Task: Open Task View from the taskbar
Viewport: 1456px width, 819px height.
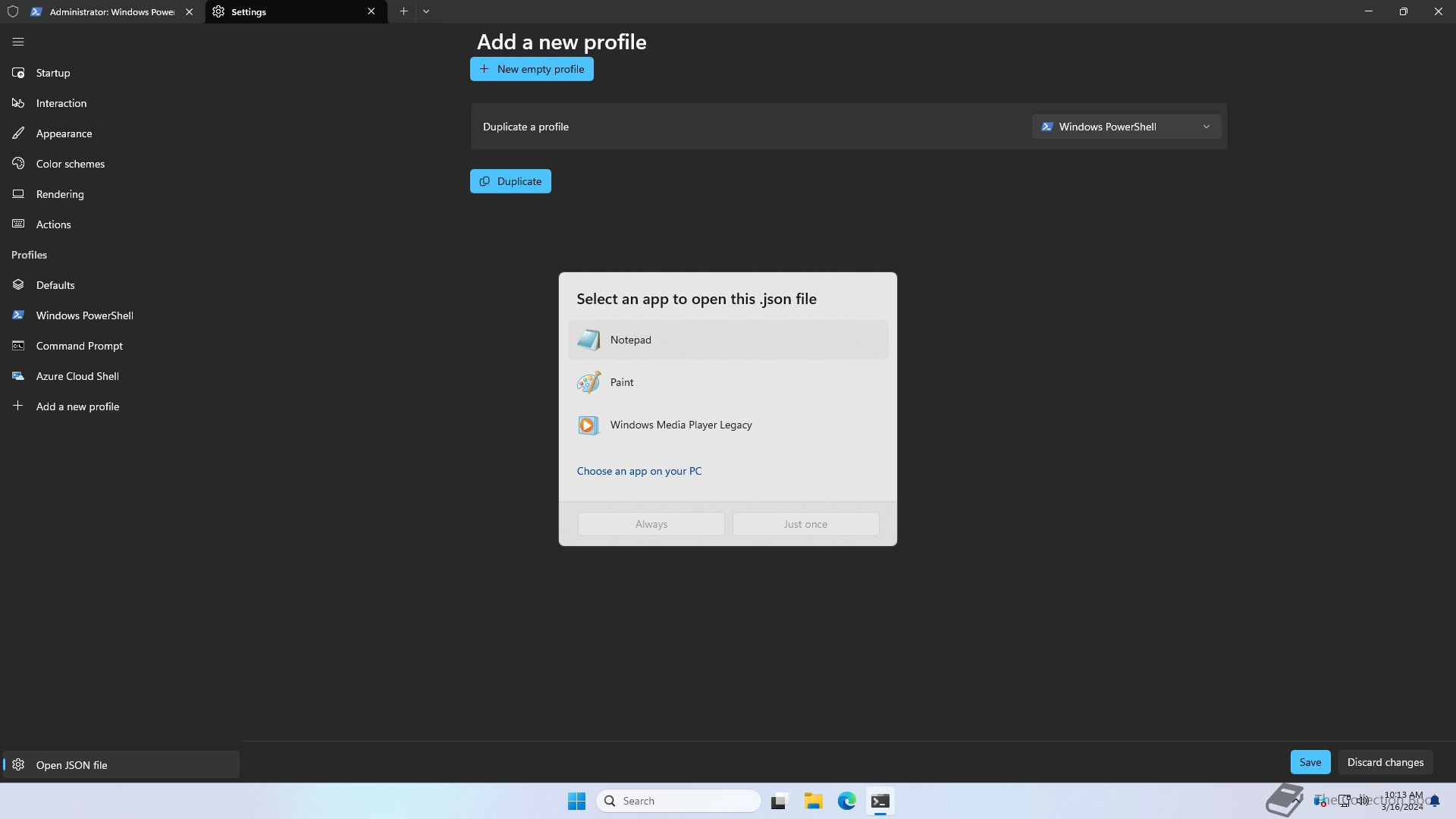Action: [779, 801]
